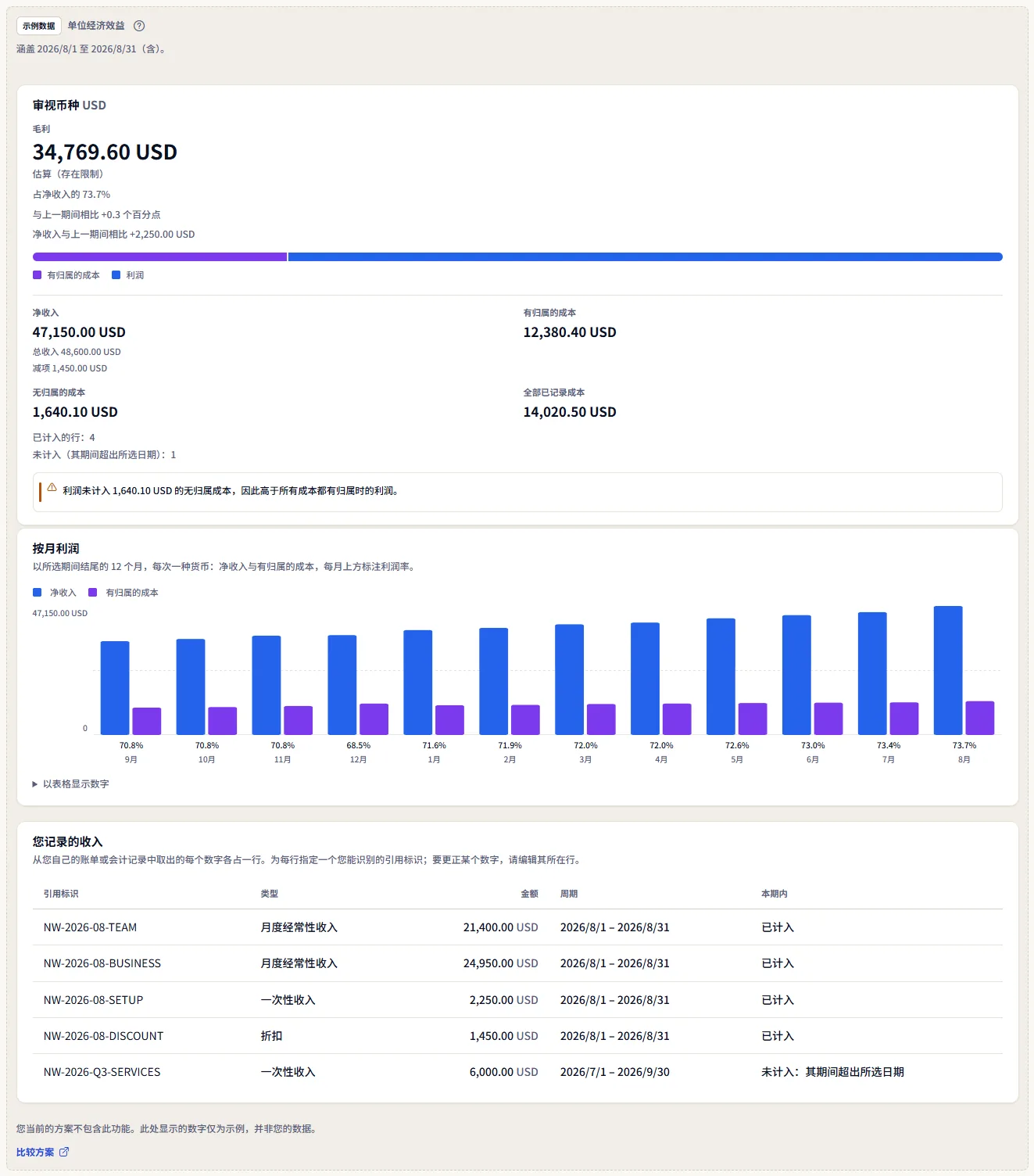The height and width of the screenshot is (1176, 1034).
Task: Click the 未计入：其期间超出所选日期 status cell
Action: coord(832,1072)
